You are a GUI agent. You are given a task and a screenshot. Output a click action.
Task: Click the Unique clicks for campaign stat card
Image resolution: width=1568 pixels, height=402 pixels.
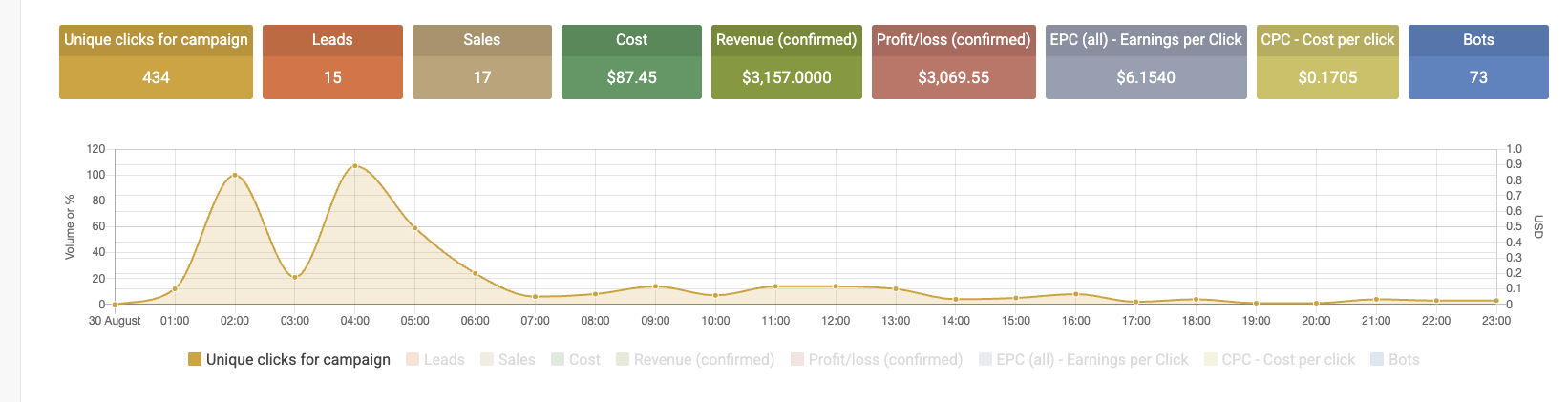(x=156, y=62)
